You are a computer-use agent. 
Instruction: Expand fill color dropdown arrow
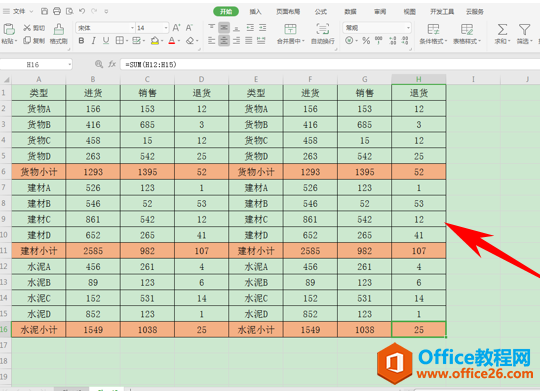(x=162, y=41)
